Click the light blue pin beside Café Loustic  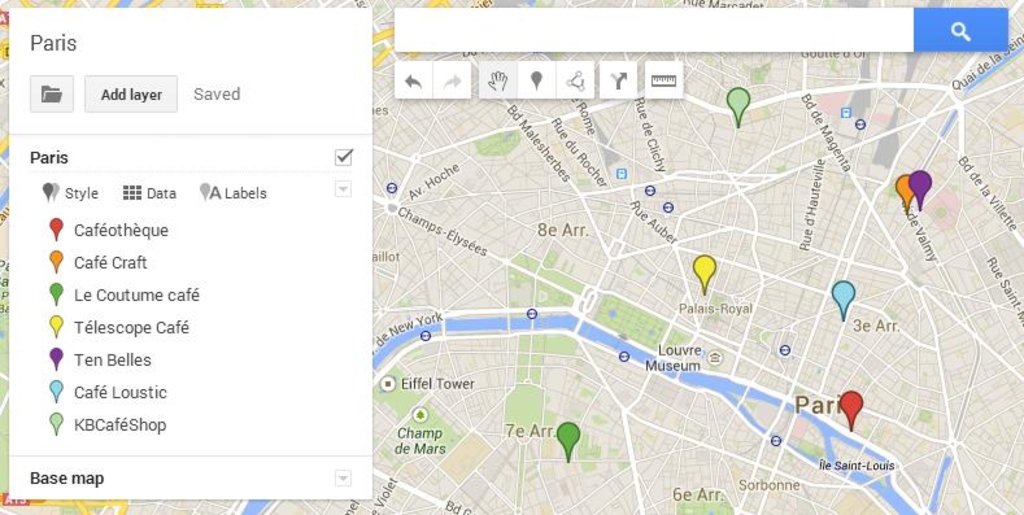point(56,392)
